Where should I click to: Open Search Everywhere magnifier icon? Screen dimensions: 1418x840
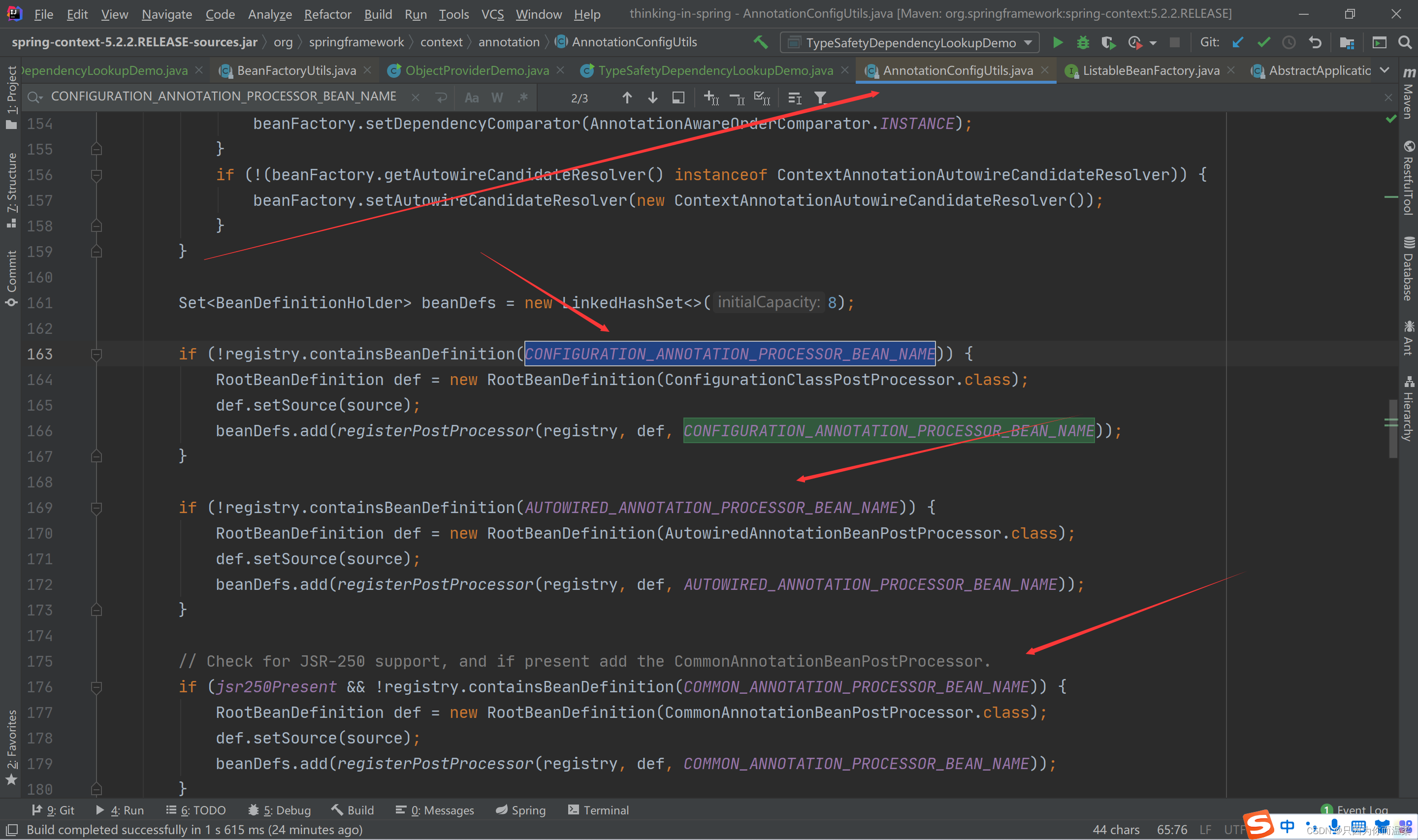1404,42
